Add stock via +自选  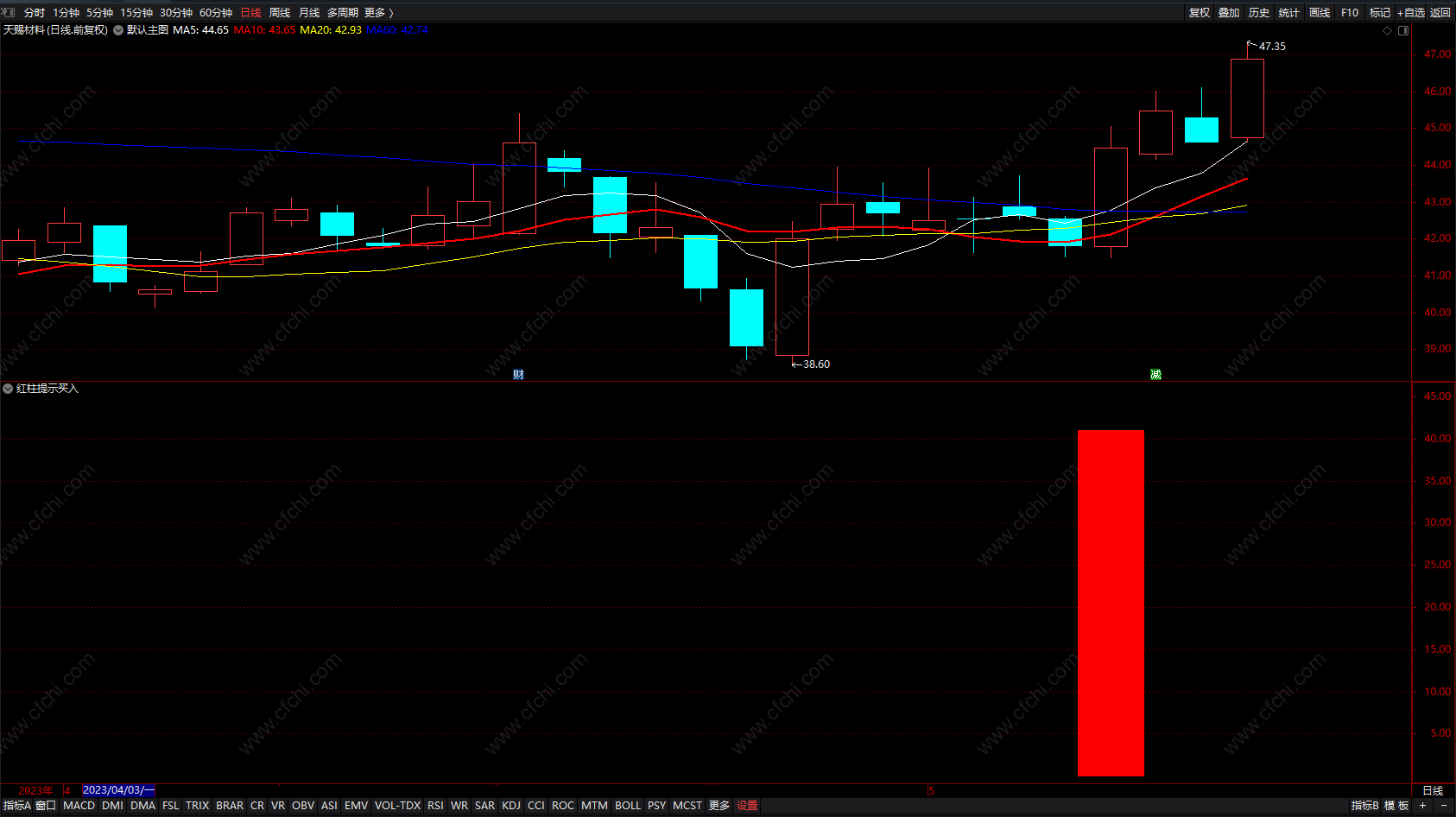(x=1411, y=13)
